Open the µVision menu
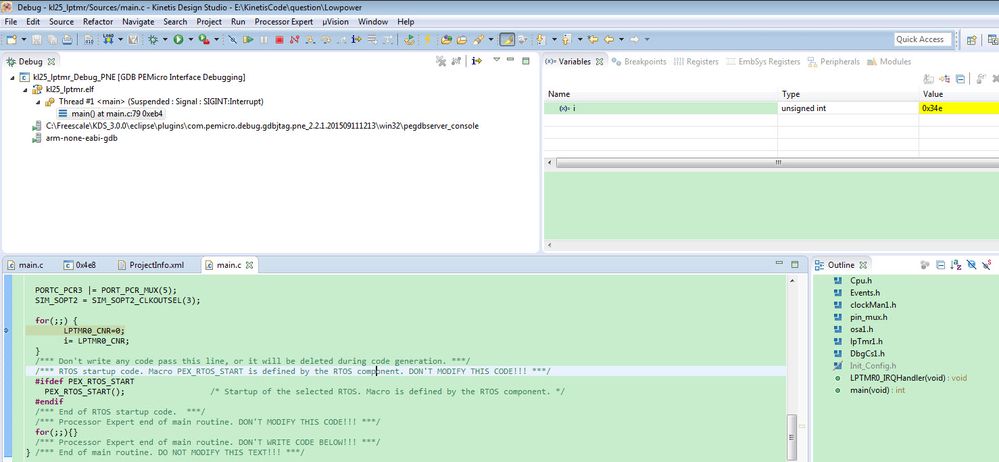The height and width of the screenshot is (462, 999). (x=335, y=22)
